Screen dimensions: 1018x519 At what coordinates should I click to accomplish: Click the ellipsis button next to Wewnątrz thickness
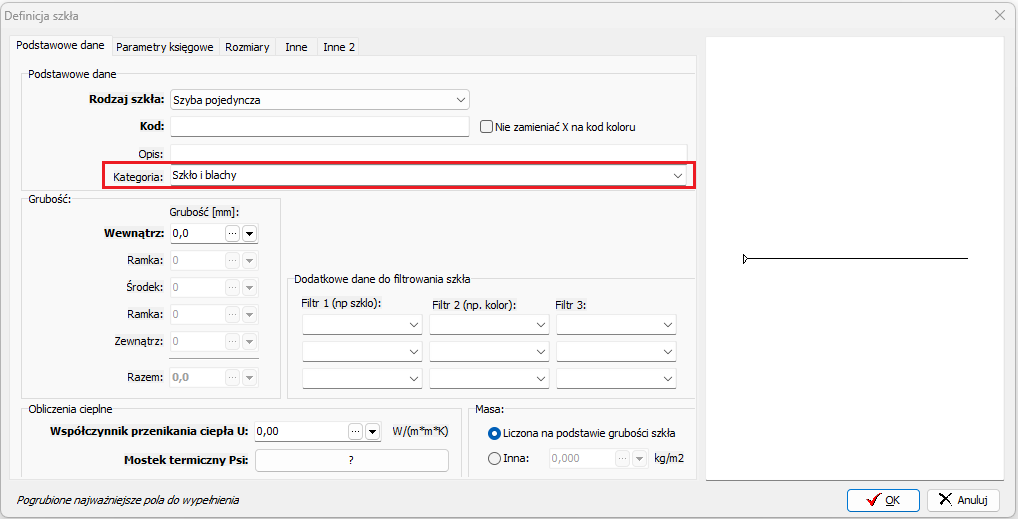tap(233, 233)
